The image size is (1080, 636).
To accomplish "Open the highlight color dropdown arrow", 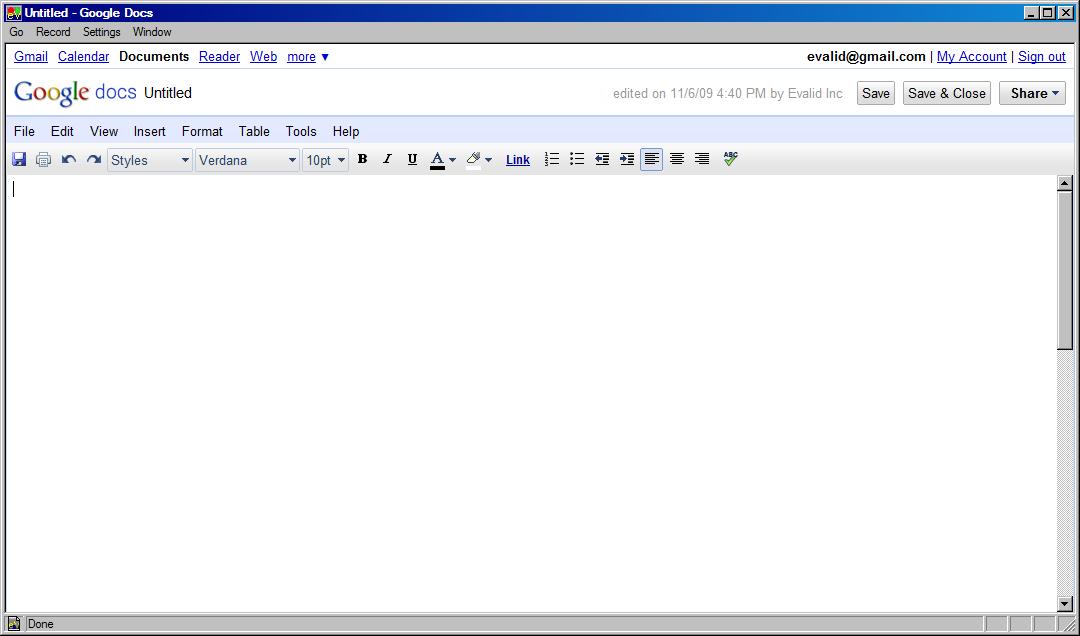I will [488, 160].
